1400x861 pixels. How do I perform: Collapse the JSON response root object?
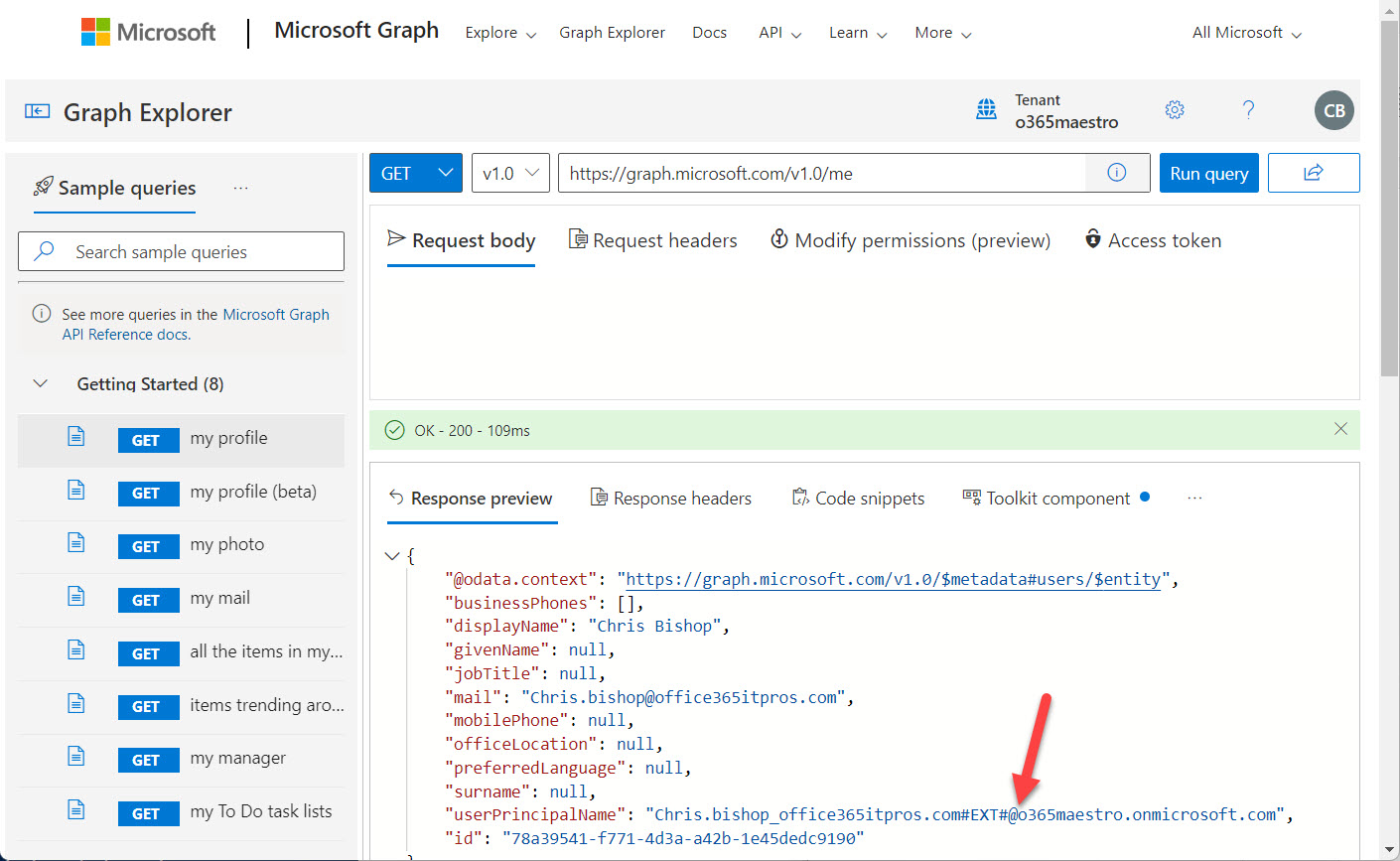[x=392, y=556]
